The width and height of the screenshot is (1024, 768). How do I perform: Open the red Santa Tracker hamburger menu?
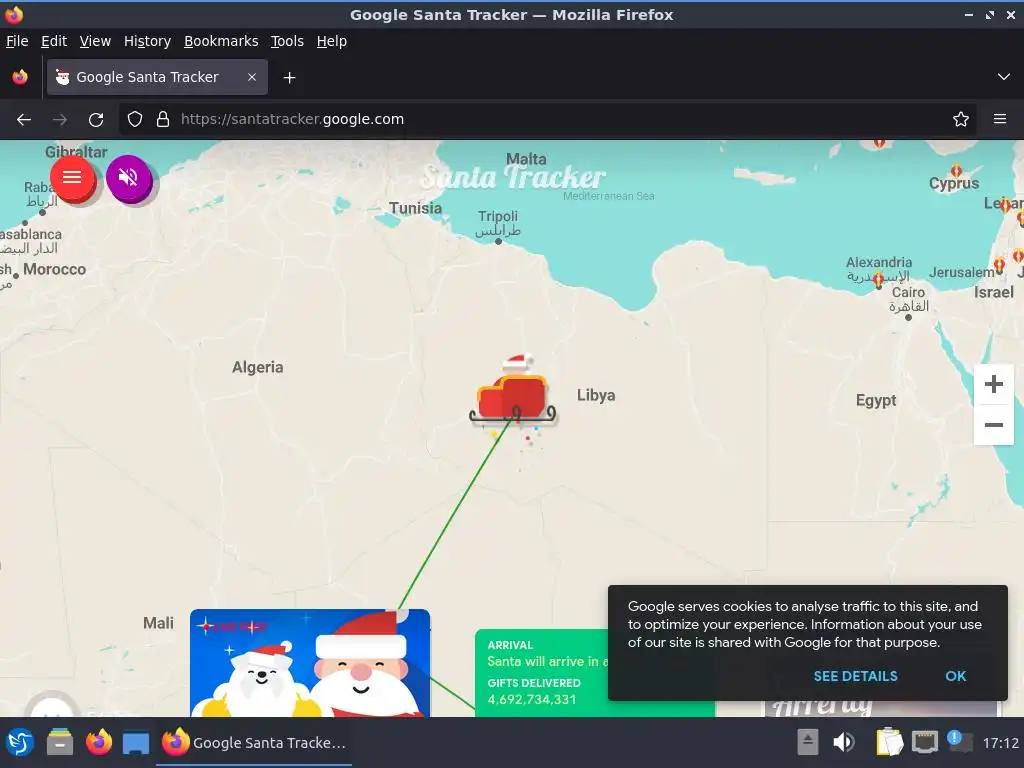point(72,177)
